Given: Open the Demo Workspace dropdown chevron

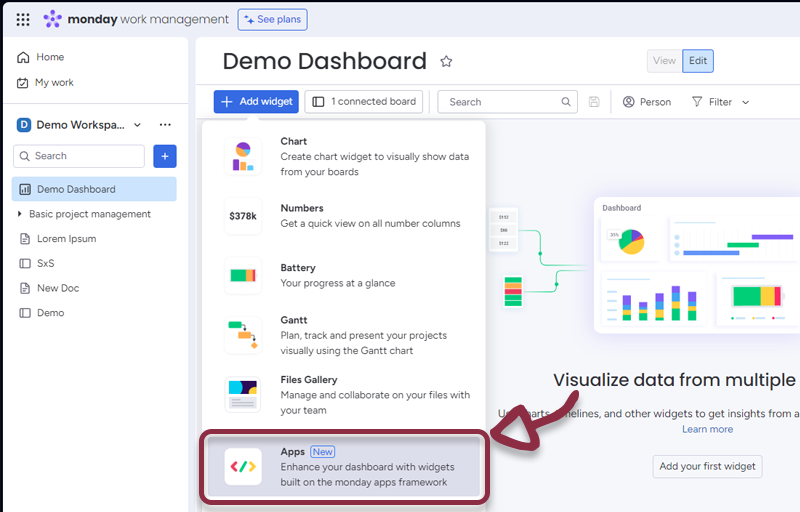Looking at the screenshot, I should pos(136,125).
